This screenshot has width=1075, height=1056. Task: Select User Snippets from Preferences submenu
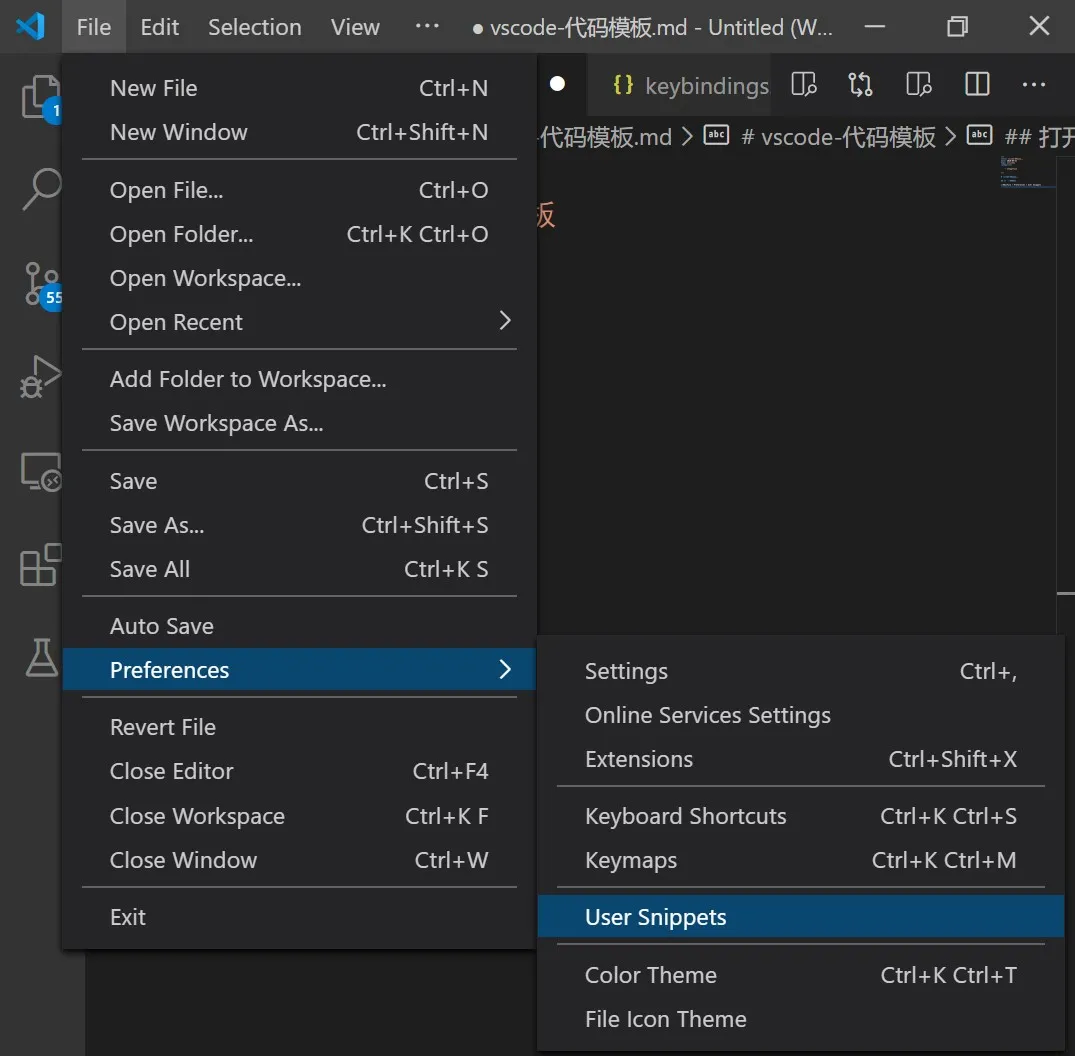point(656,917)
